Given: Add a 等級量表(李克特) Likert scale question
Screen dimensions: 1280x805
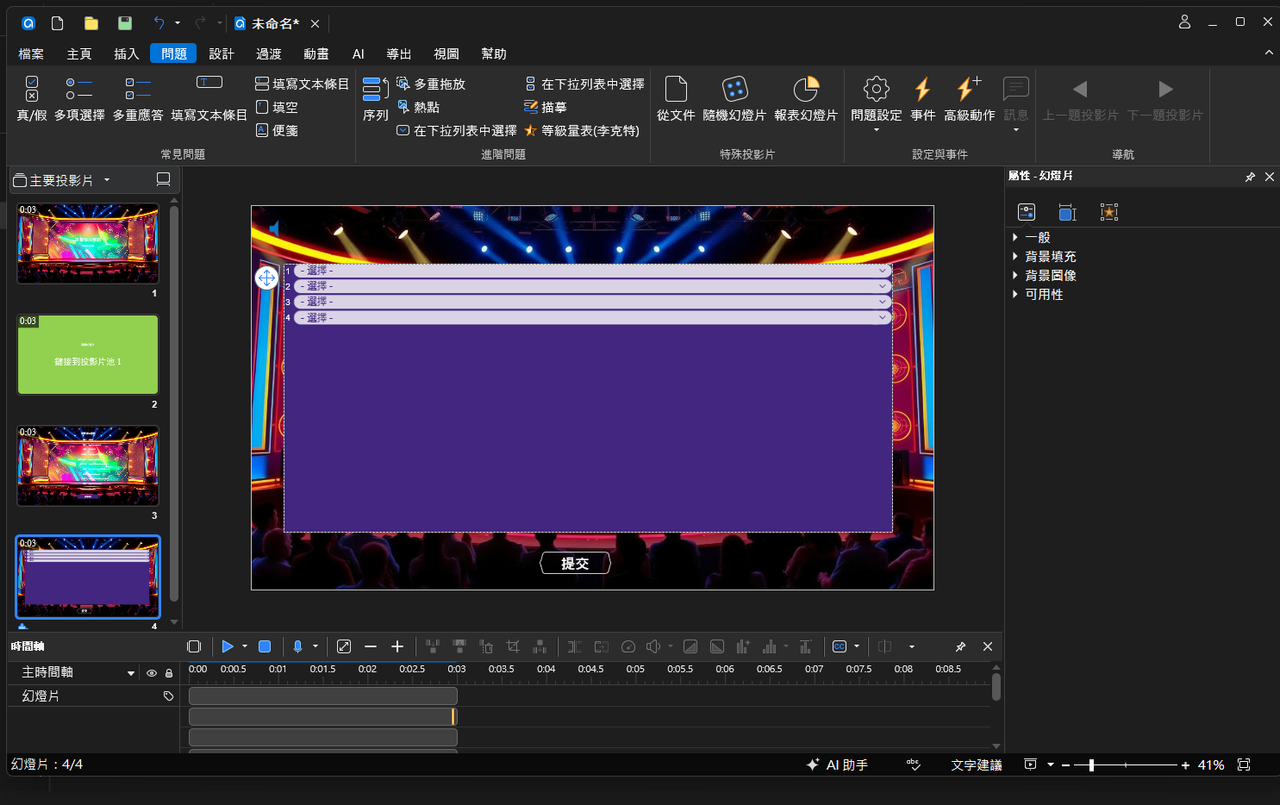Looking at the screenshot, I should pos(582,130).
